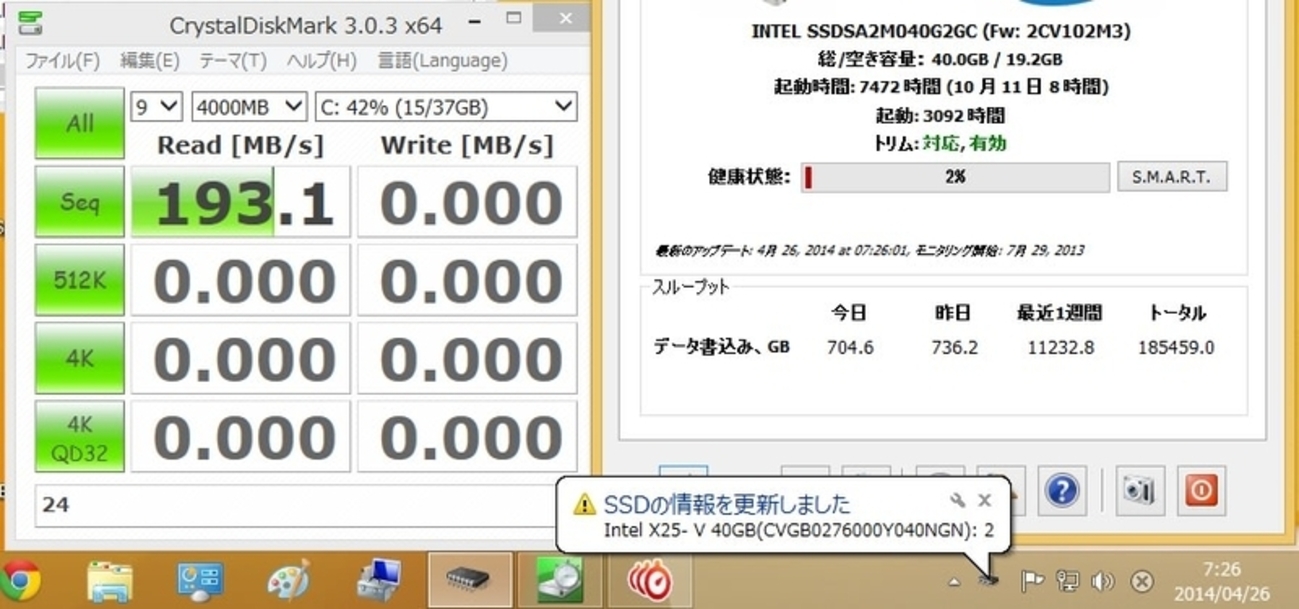The height and width of the screenshot is (609, 1299).
Task: Switch to CrystalDiskMark in the taskbar
Action: tap(560, 580)
